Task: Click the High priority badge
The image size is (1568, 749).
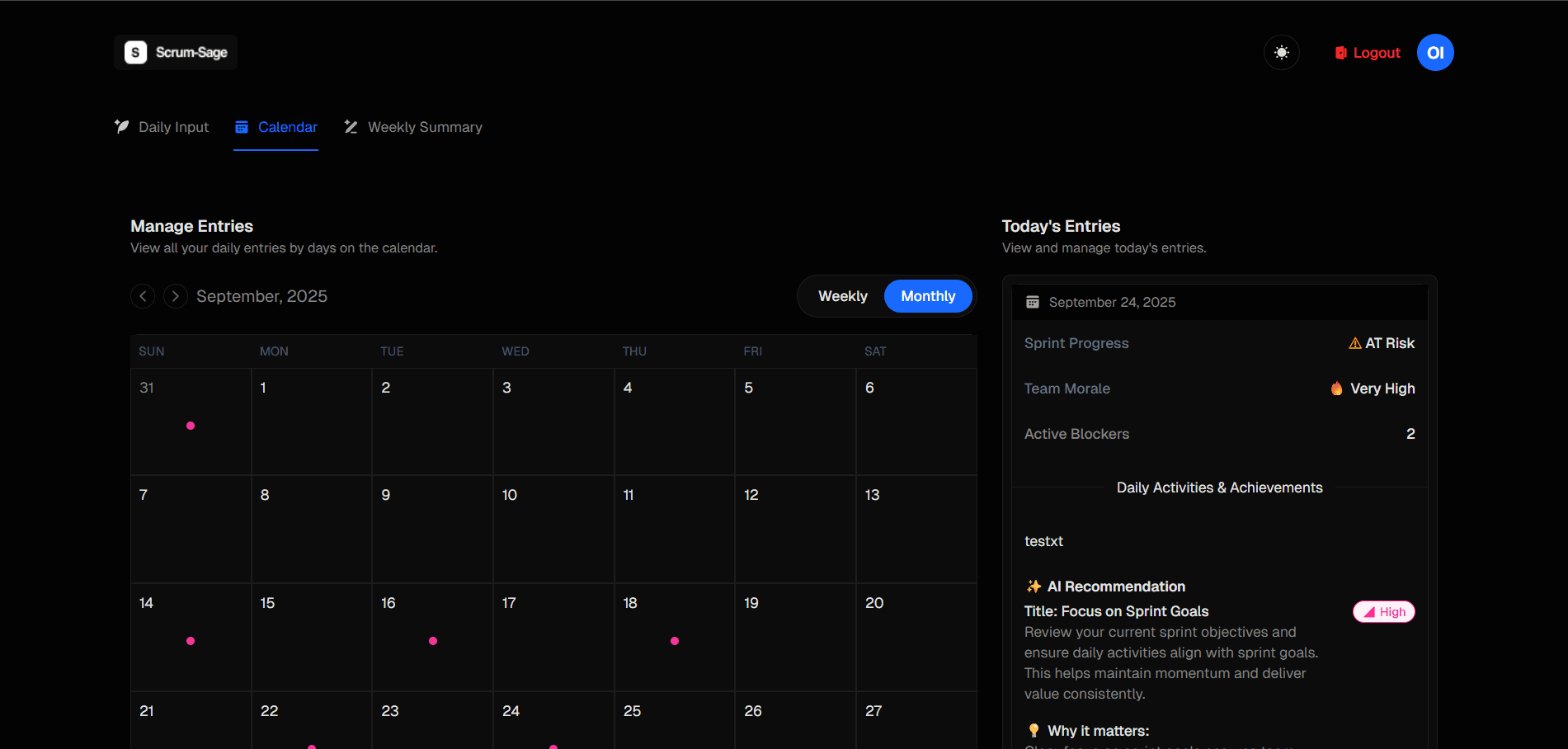Action: (x=1384, y=612)
